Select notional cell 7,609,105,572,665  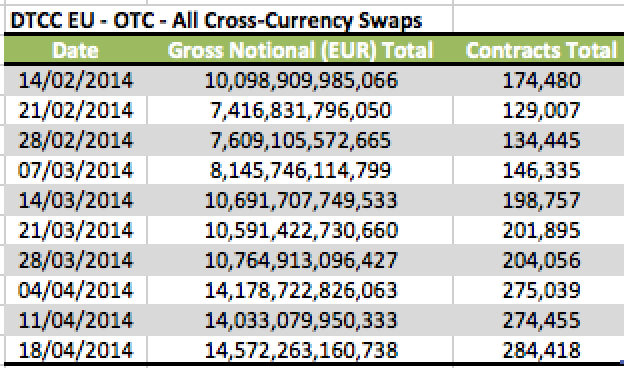301,140
